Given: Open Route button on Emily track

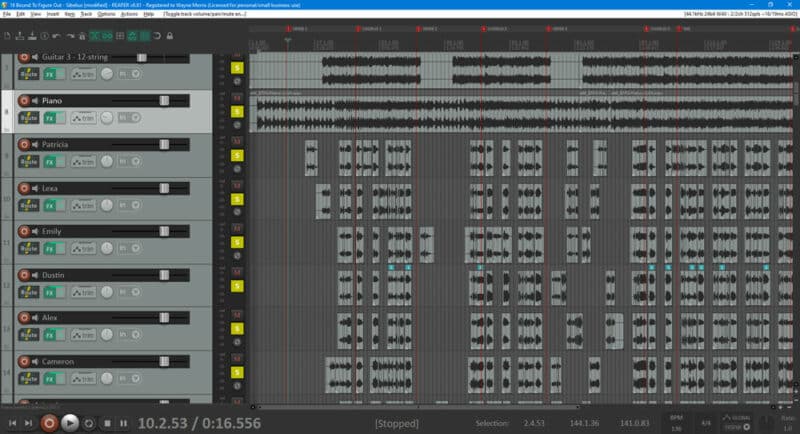Looking at the screenshot, I should pyautogui.click(x=29, y=248).
